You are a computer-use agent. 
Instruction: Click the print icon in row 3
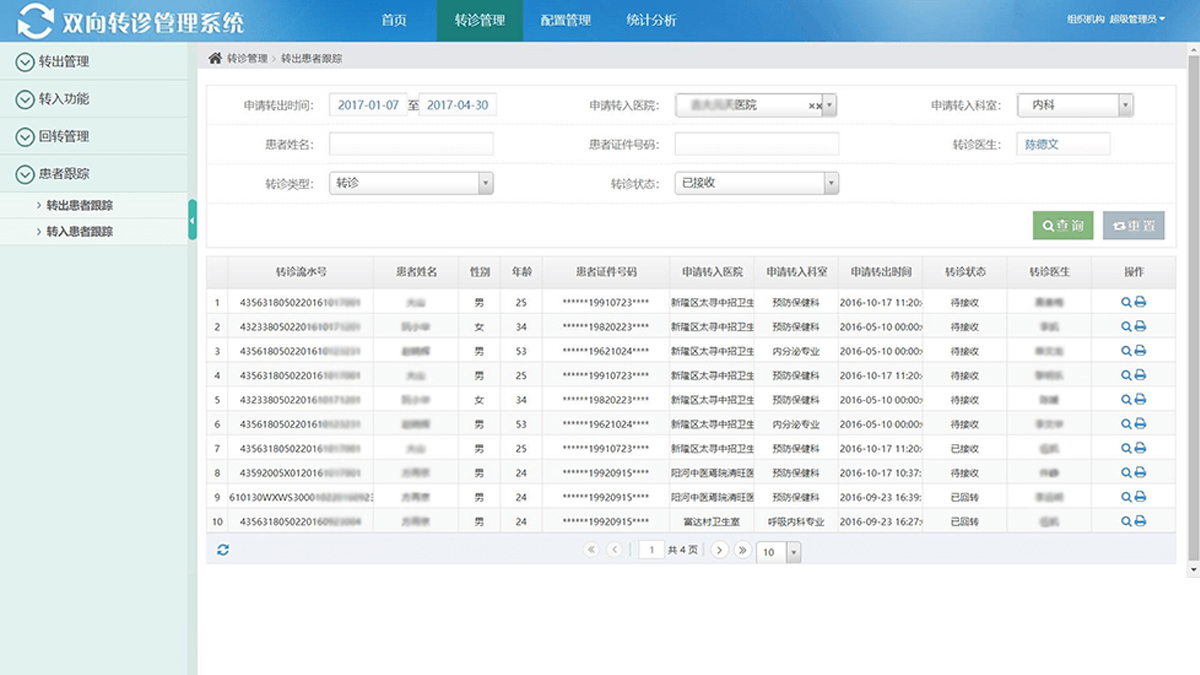[x=1140, y=351]
